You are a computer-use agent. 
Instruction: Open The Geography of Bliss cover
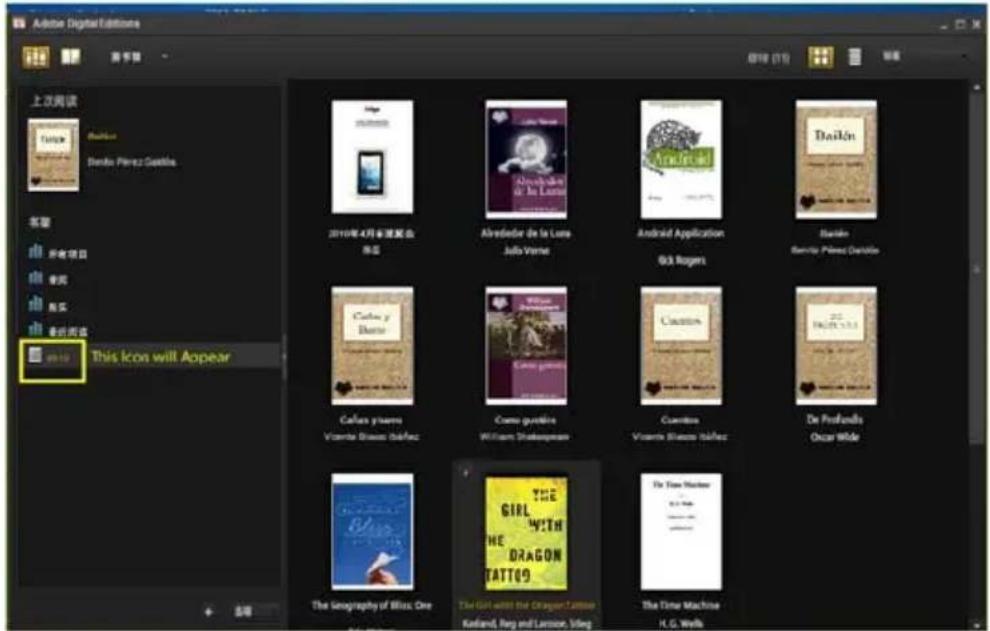pyautogui.click(x=373, y=531)
